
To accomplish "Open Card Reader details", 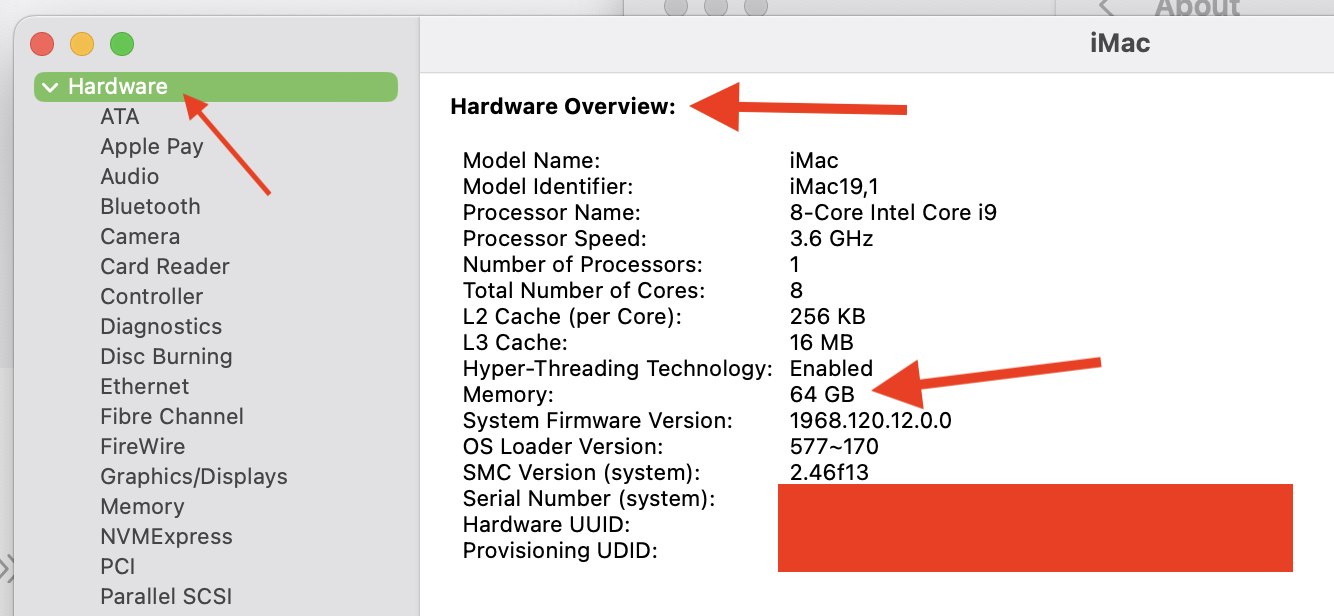I will tap(165, 267).
